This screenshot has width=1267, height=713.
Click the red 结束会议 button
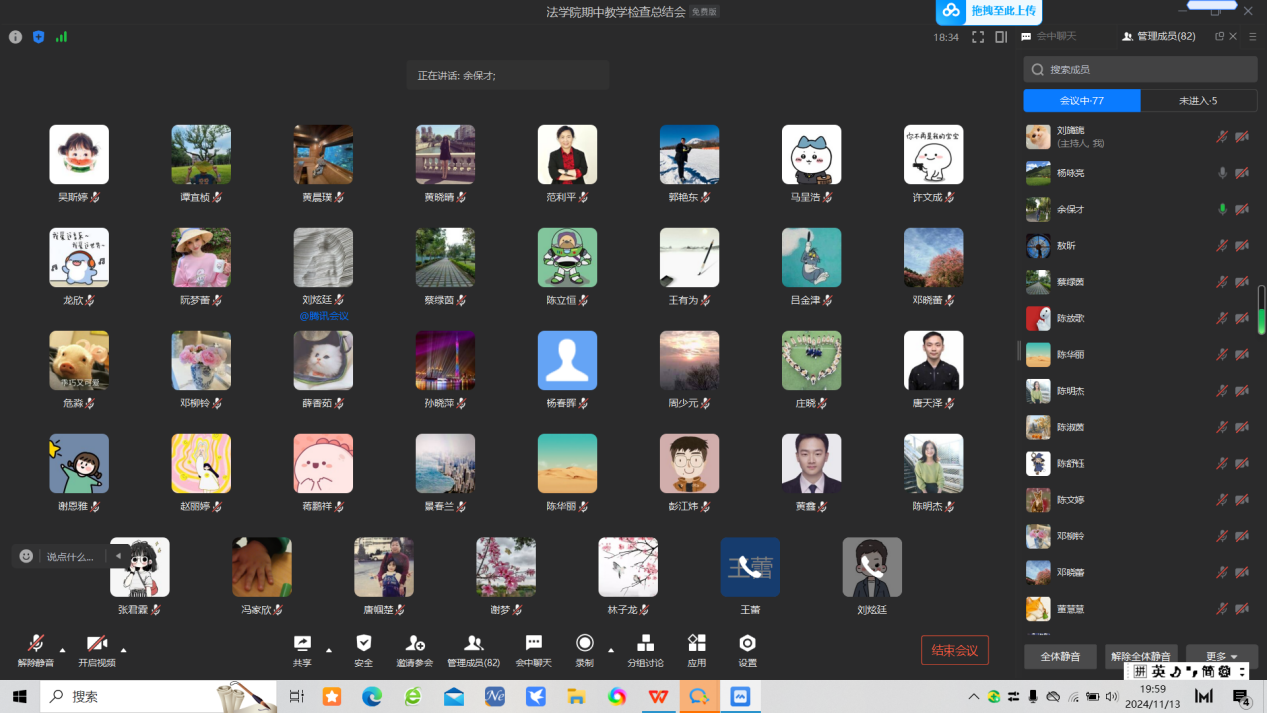[954, 650]
